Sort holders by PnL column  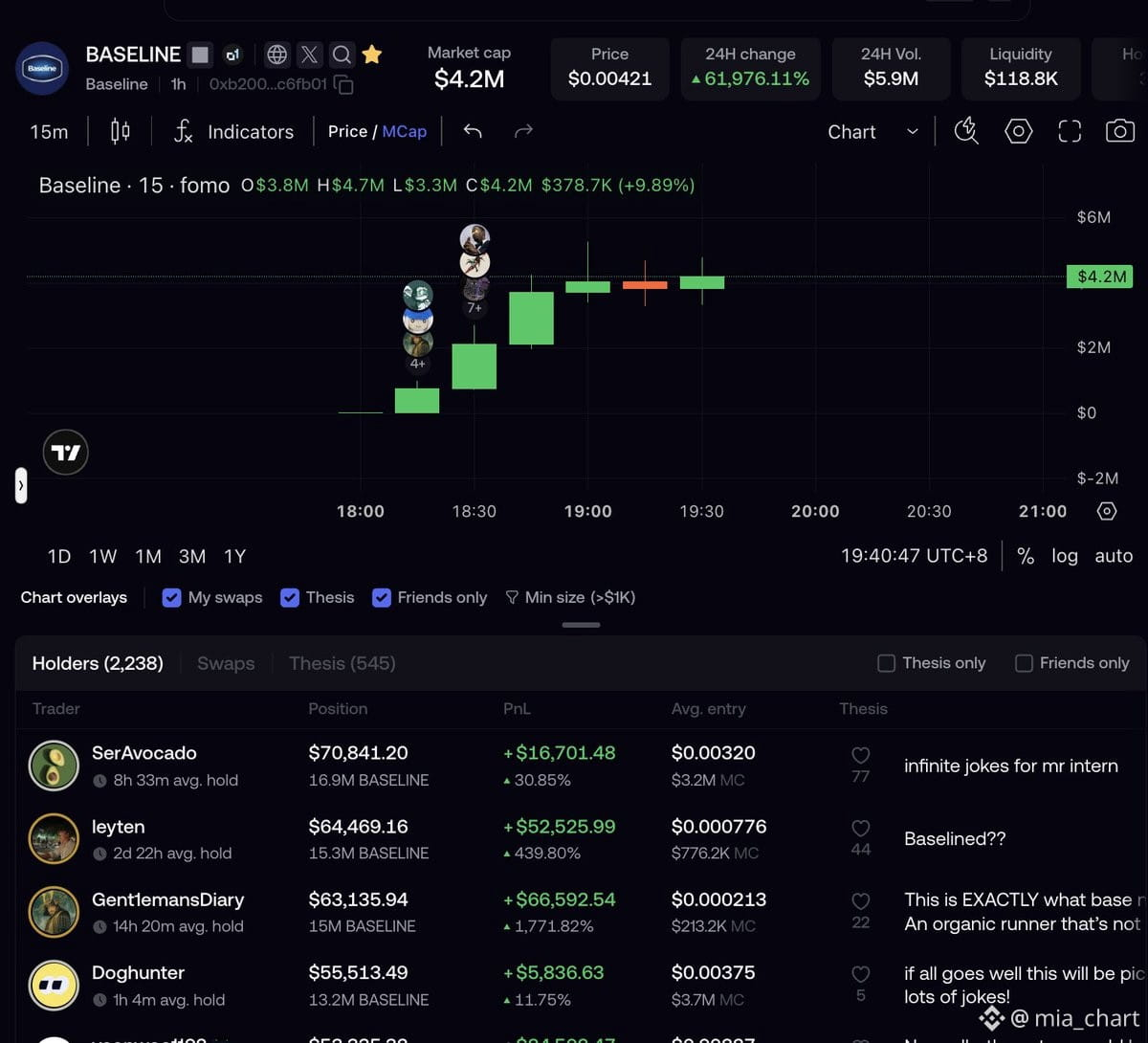(x=517, y=709)
